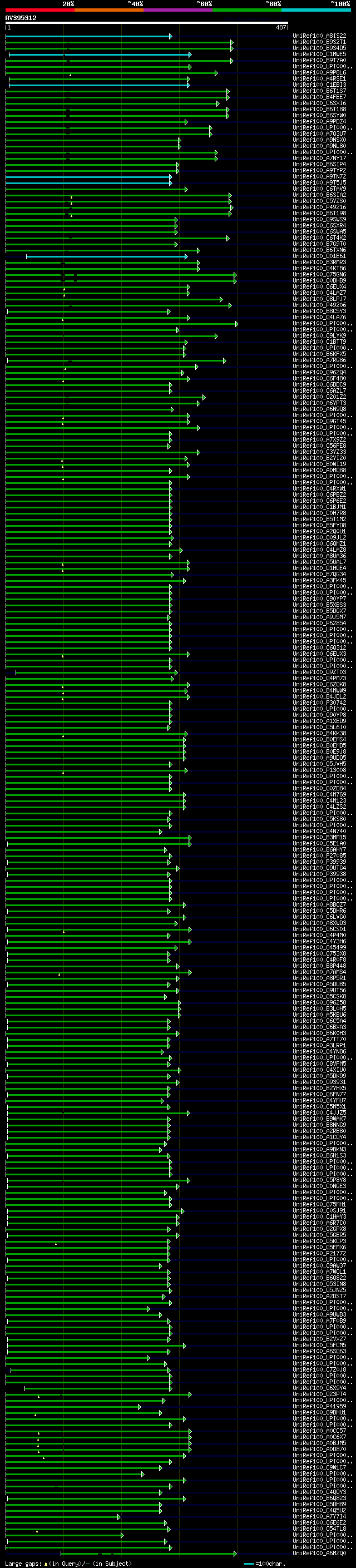Select label UniRef100_A7NY17
This screenshot has height=1568, width=356.
coord(319,159)
